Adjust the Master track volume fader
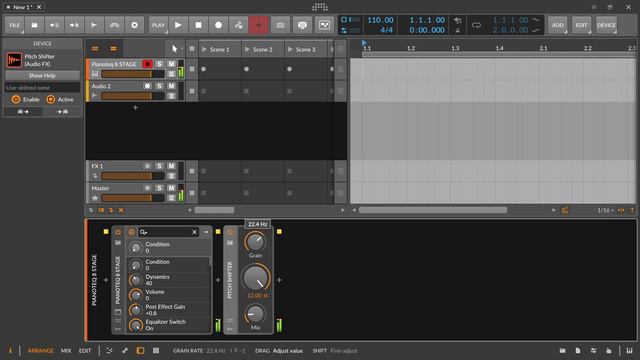 (x=133, y=198)
